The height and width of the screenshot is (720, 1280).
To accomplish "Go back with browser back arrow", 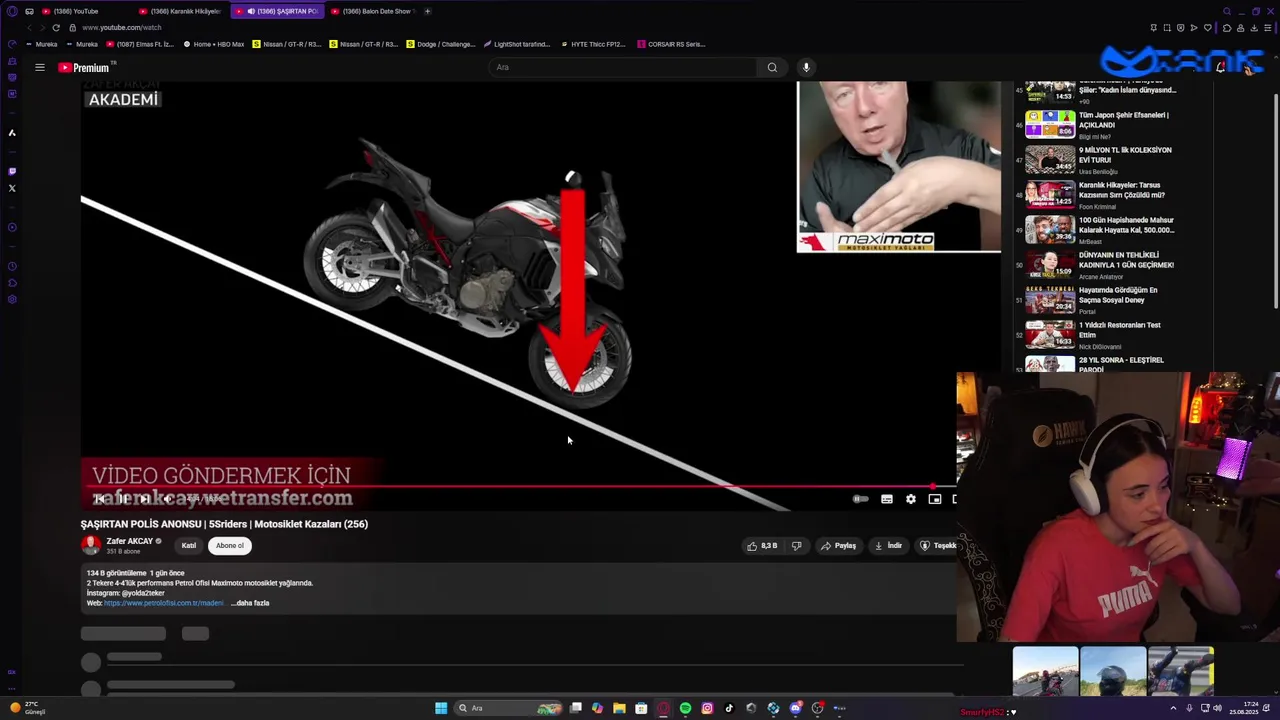I will pos(29,27).
